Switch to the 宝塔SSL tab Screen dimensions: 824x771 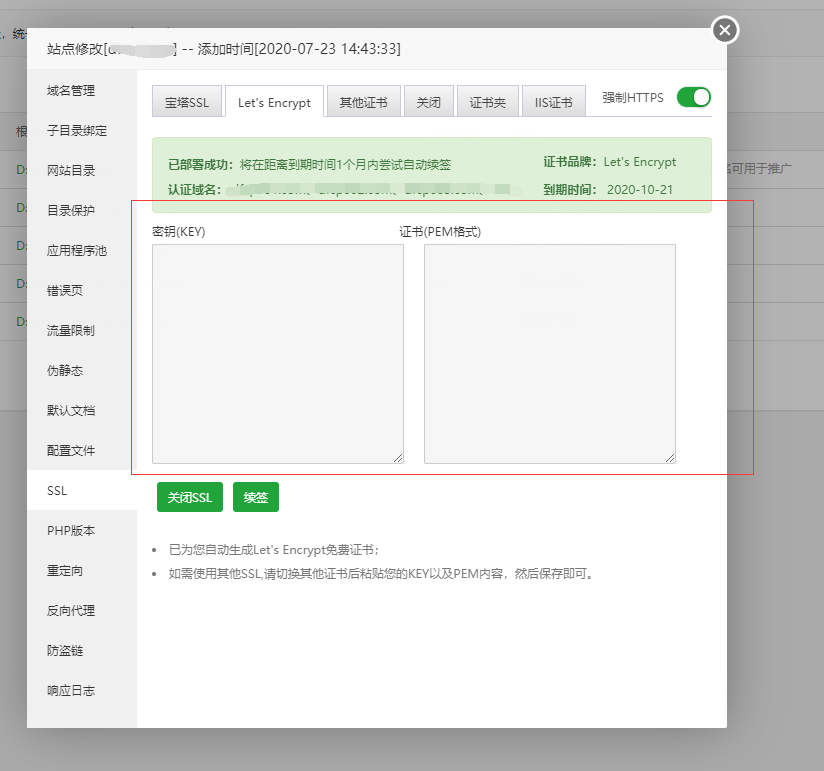tap(187, 101)
